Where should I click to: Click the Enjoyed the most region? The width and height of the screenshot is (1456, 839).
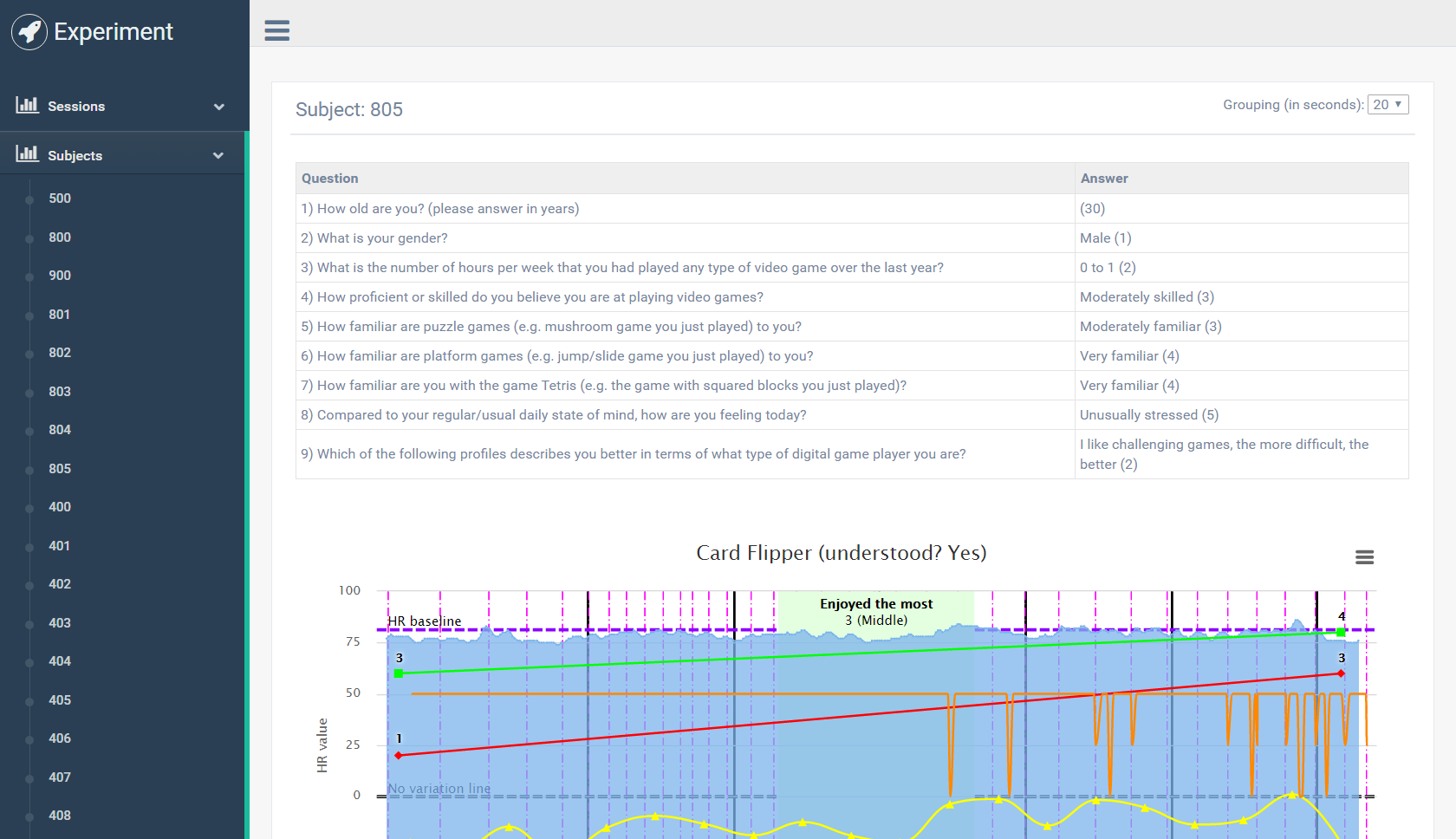(x=875, y=612)
